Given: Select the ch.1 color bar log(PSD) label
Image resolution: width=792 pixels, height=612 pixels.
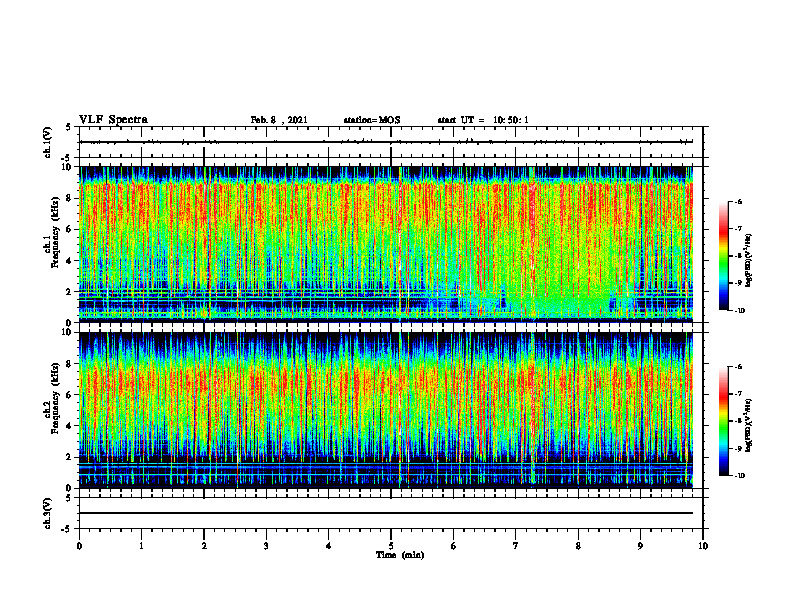Looking at the screenshot, I should pos(750,260).
